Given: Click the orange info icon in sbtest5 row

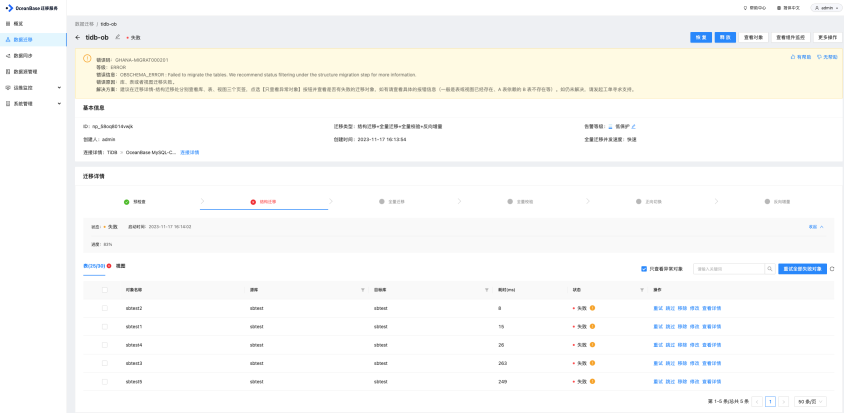Looking at the screenshot, I should click(592, 381).
